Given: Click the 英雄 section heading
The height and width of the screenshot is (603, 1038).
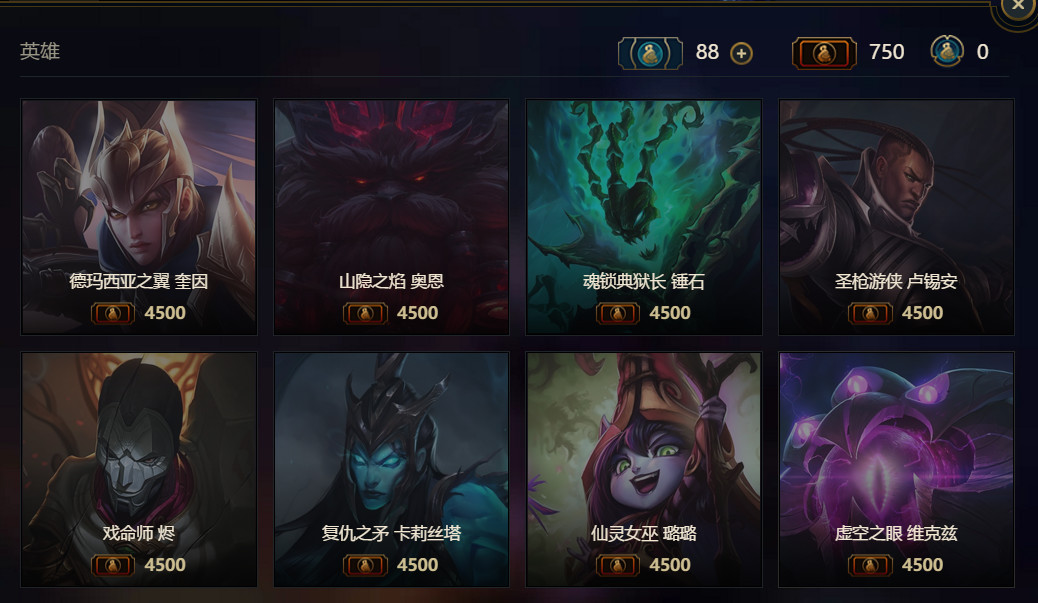Looking at the screenshot, I should point(40,51).
